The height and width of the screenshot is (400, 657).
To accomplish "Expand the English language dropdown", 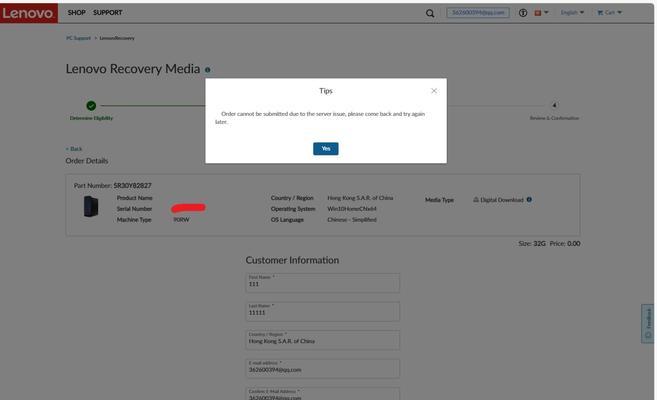I will pos(572,13).
